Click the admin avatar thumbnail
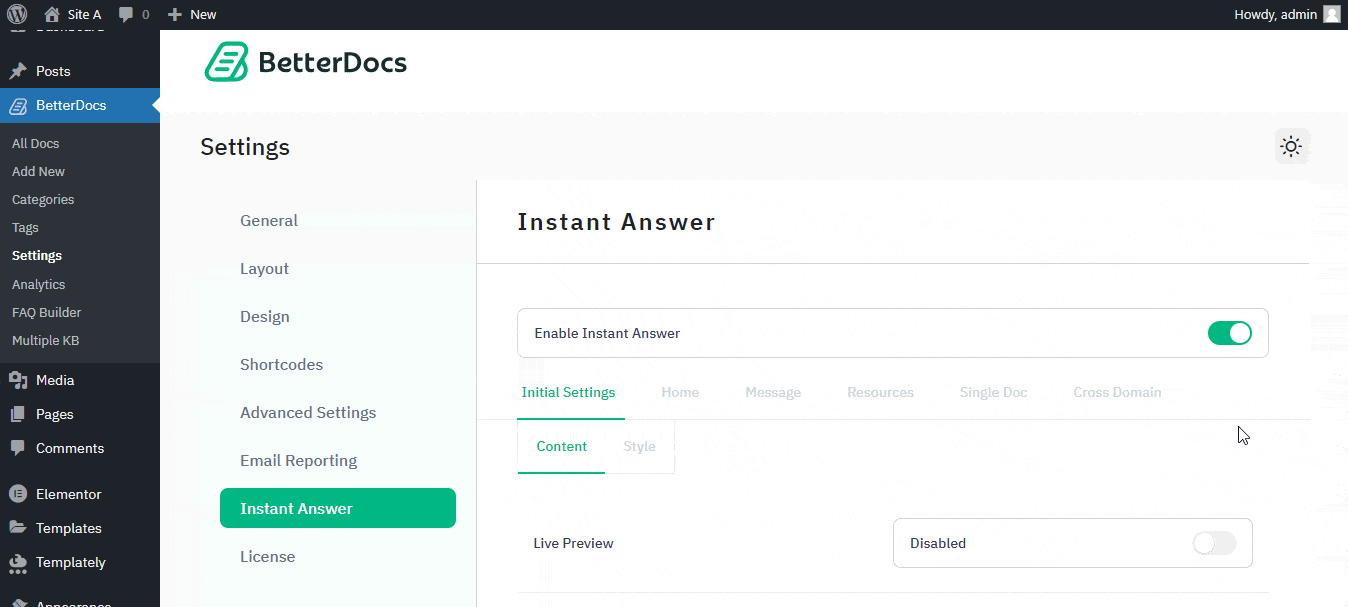 tap(1332, 14)
